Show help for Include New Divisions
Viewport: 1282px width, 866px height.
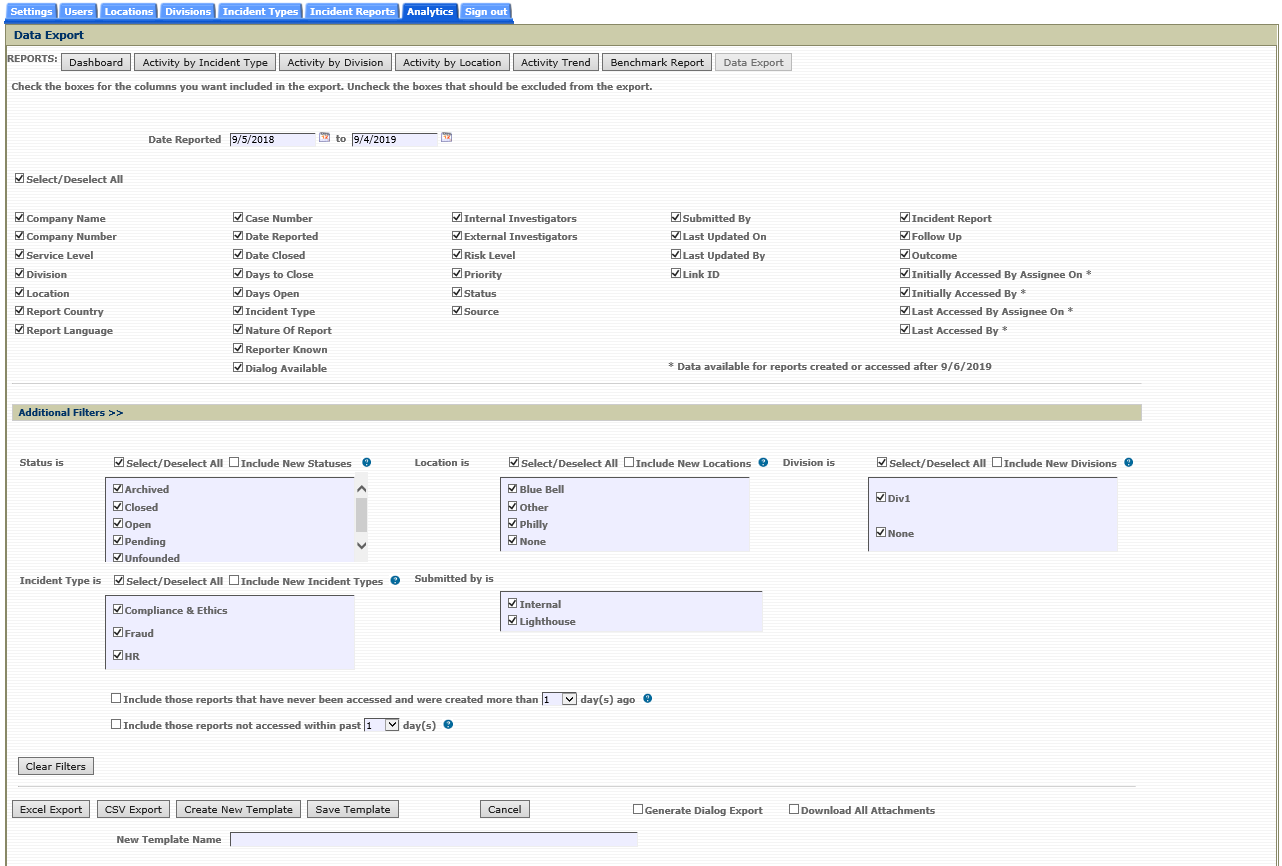1129,463
